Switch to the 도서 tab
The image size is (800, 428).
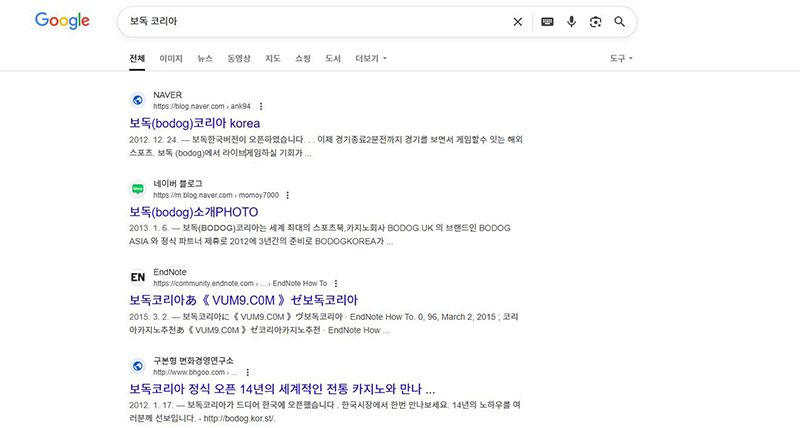tap(333, 58)
